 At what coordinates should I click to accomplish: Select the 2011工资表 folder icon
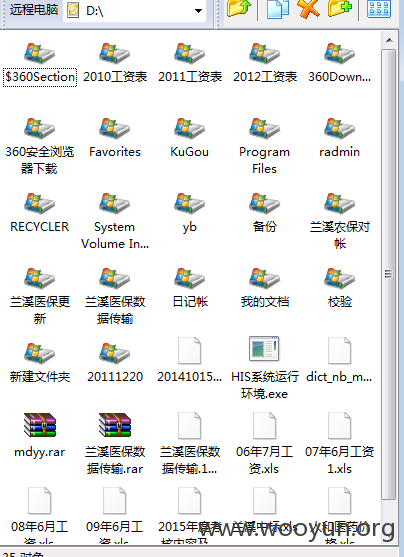tap(189, 54)
